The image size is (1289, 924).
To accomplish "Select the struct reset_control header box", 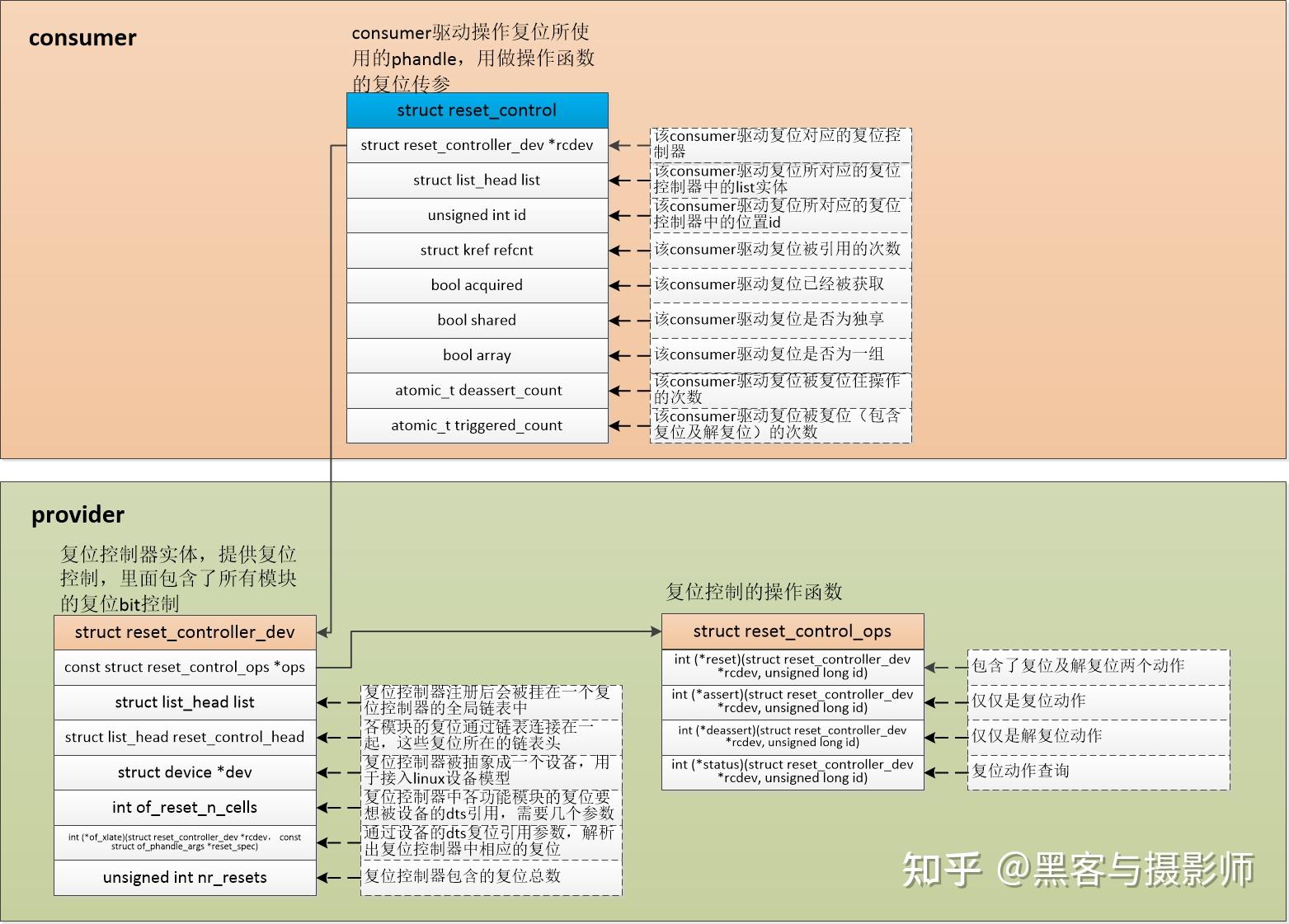I will click(477, 110).
